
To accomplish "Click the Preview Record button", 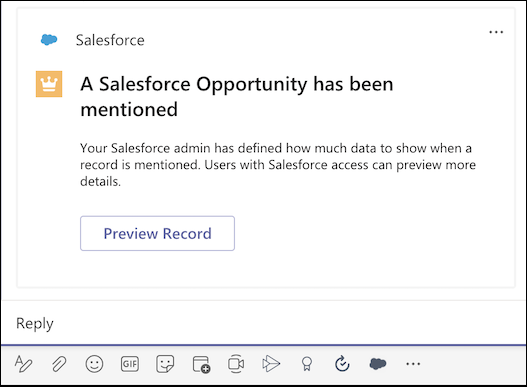I will click(157, 233).
